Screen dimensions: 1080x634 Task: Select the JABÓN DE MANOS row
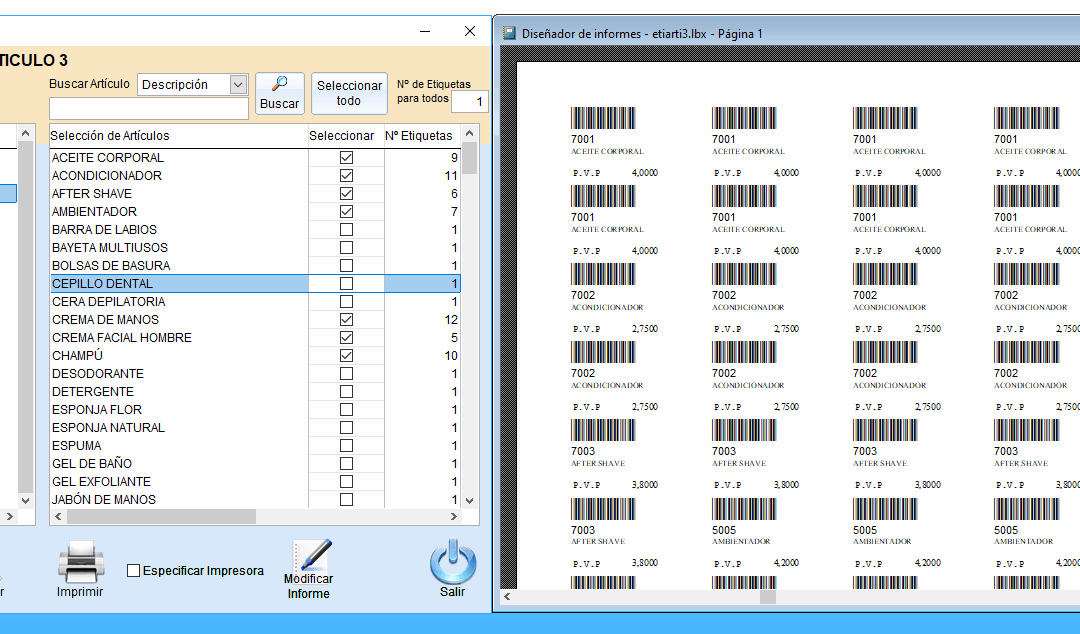pos(255,500)
